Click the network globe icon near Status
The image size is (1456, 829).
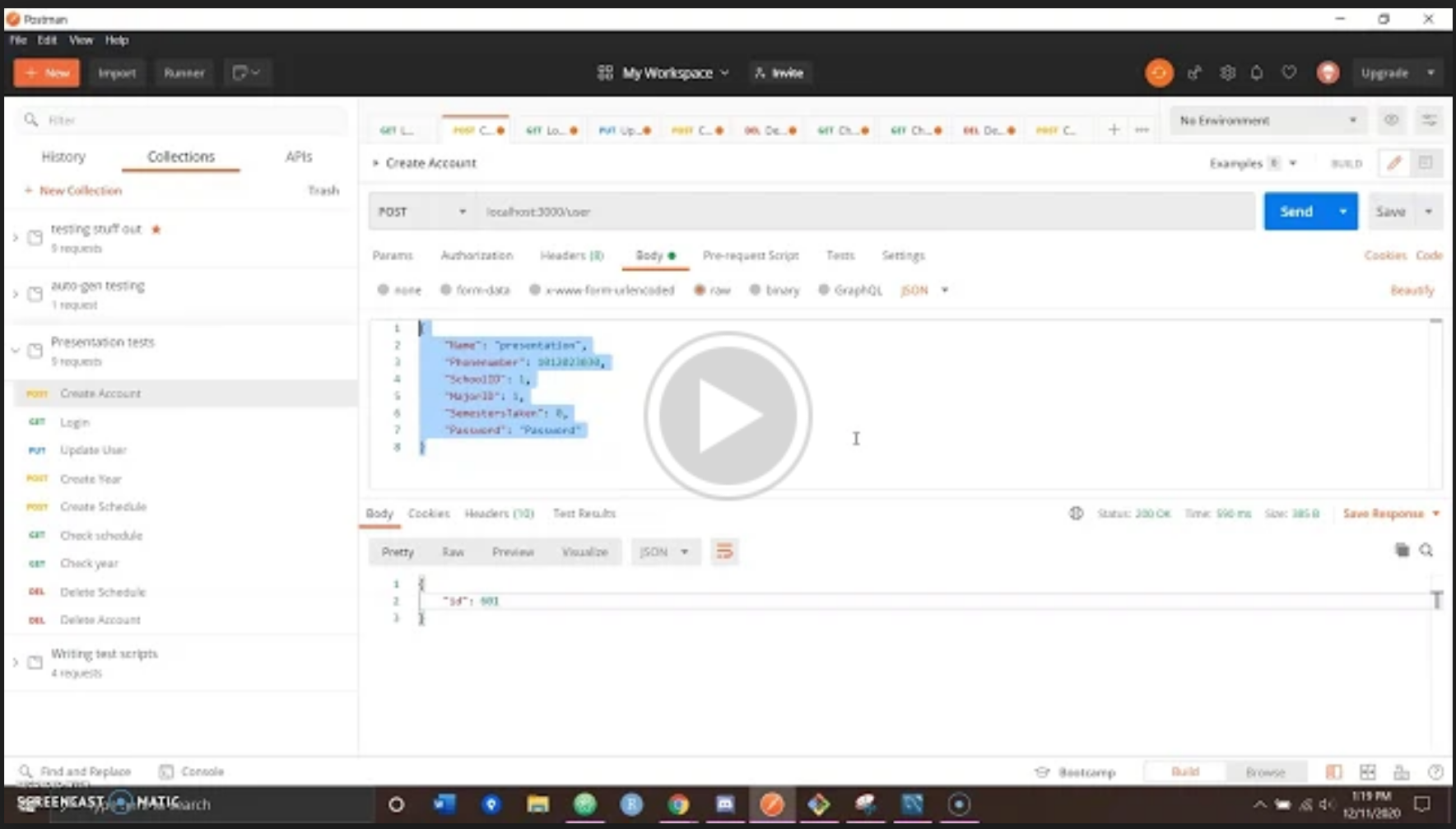1076,513
